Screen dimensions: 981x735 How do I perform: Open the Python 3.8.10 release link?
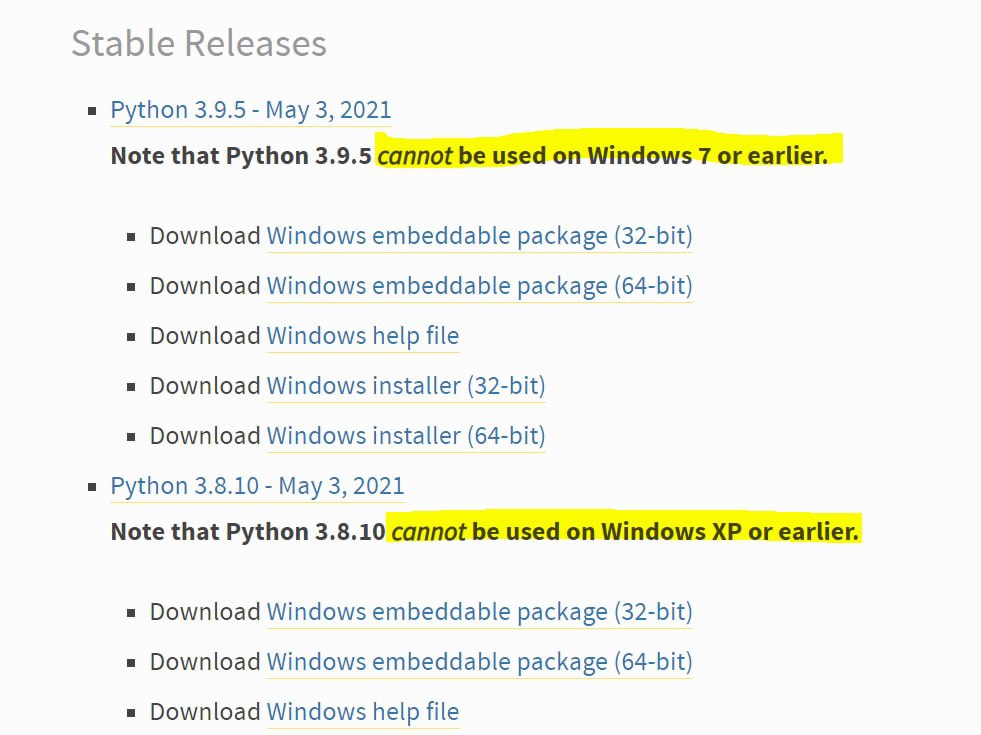(257, 486)
